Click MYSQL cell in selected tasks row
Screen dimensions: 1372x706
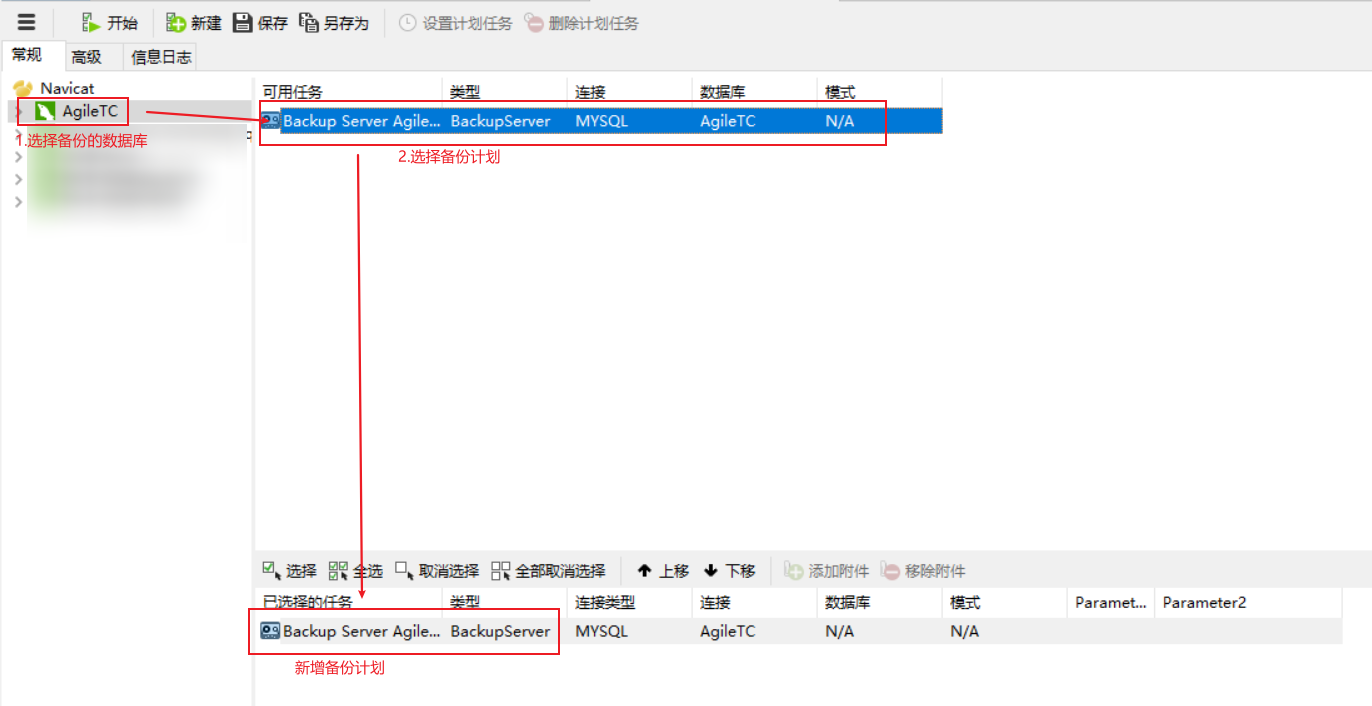tap(602, 631)
